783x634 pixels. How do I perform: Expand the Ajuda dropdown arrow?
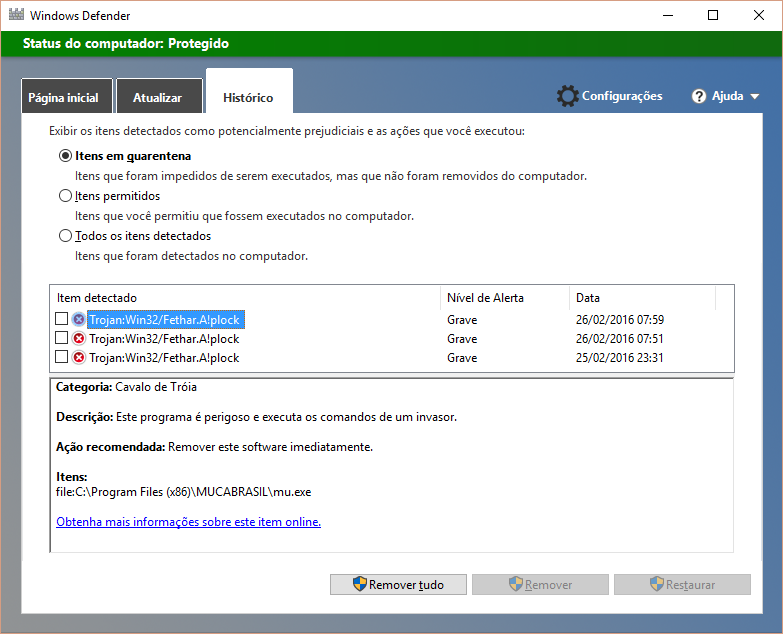(754, 97)
